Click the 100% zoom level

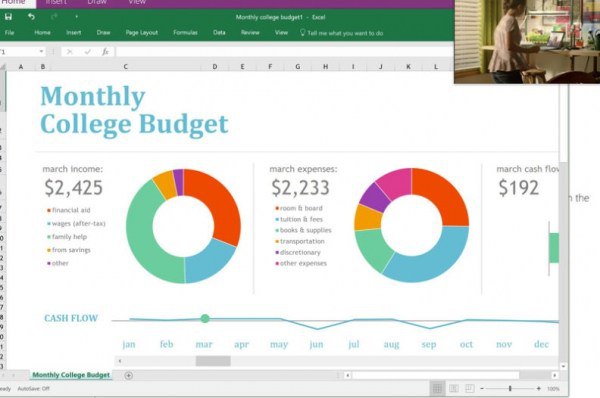click(x=553, y=389)
